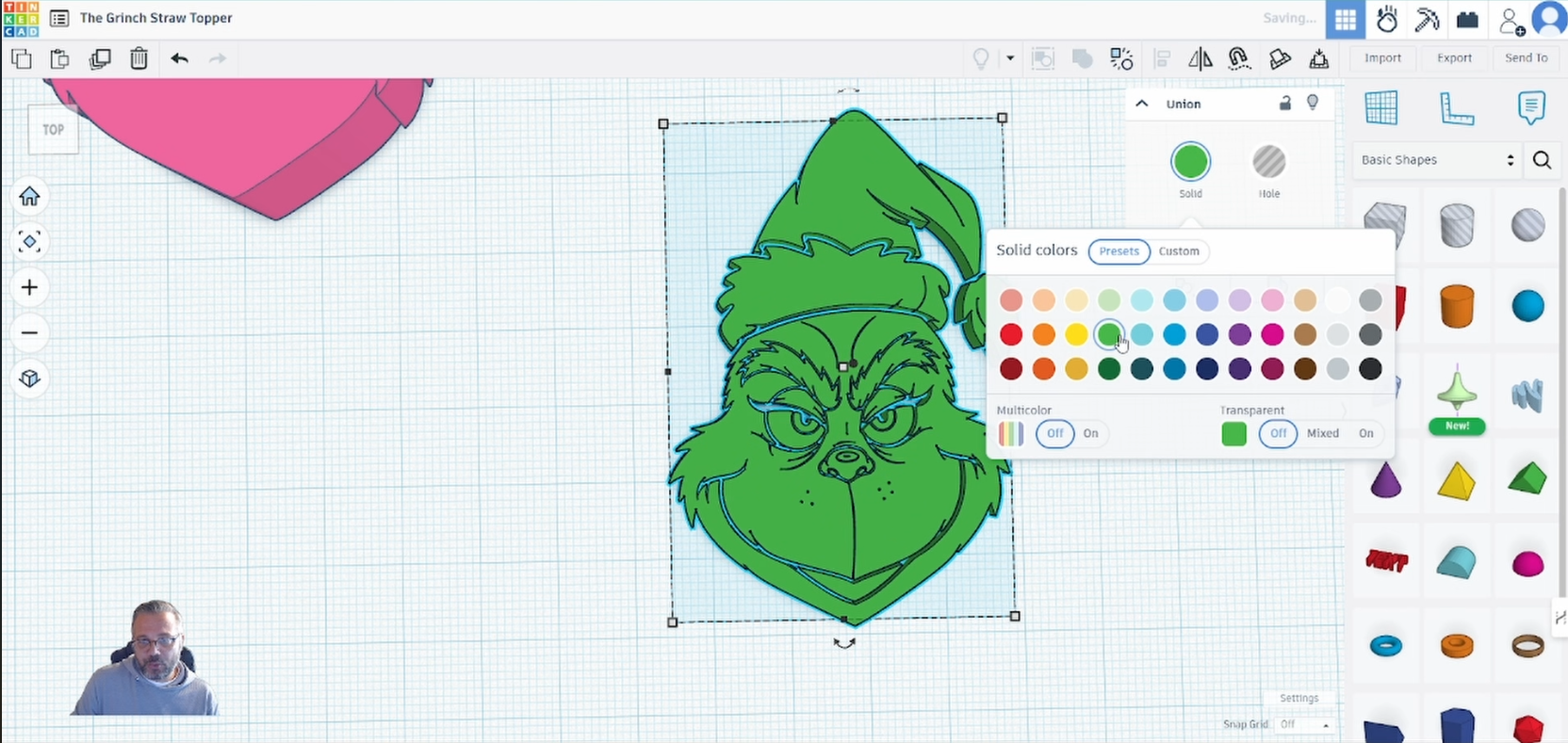
Task: Open the Snap Grid dropdown
Action: point(1304,724)
